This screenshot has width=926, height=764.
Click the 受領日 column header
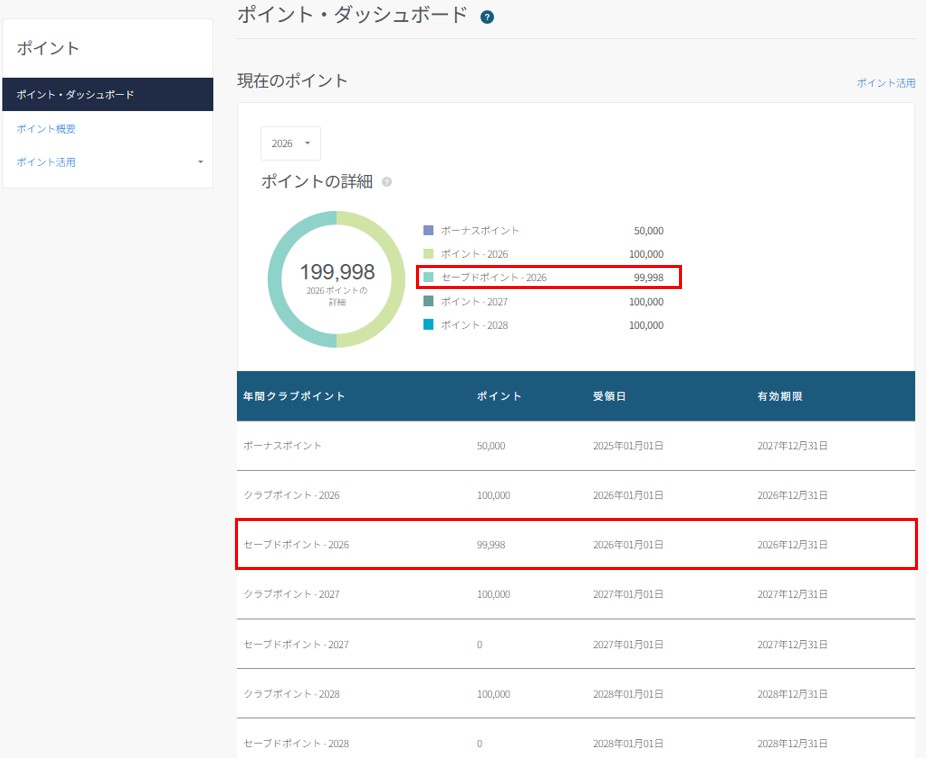(x=609, y=396)
